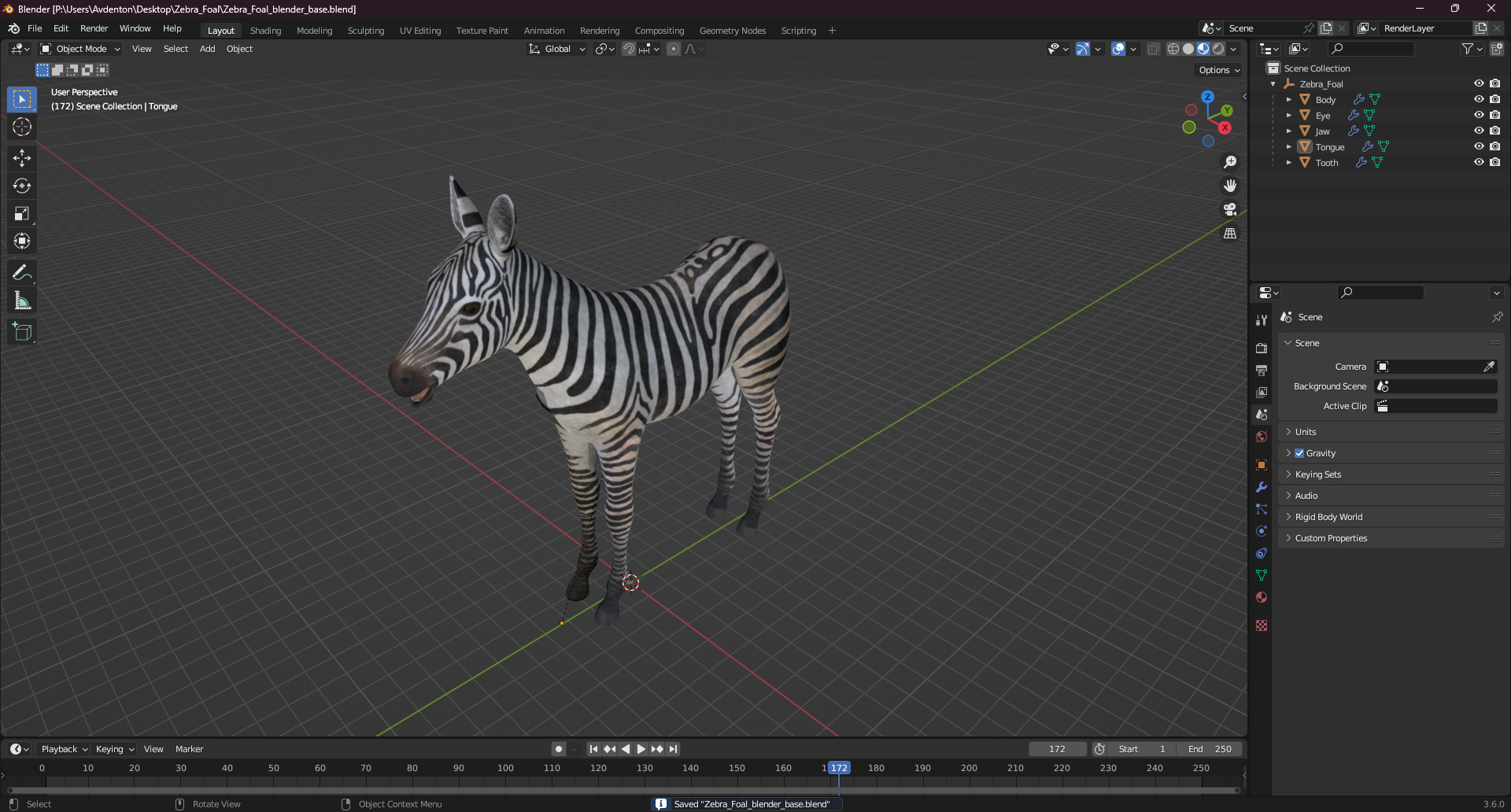The height and width of the screenshot is (812, 1511).
Task: Open the timeline Keying popover
Action: click(114, 749)
